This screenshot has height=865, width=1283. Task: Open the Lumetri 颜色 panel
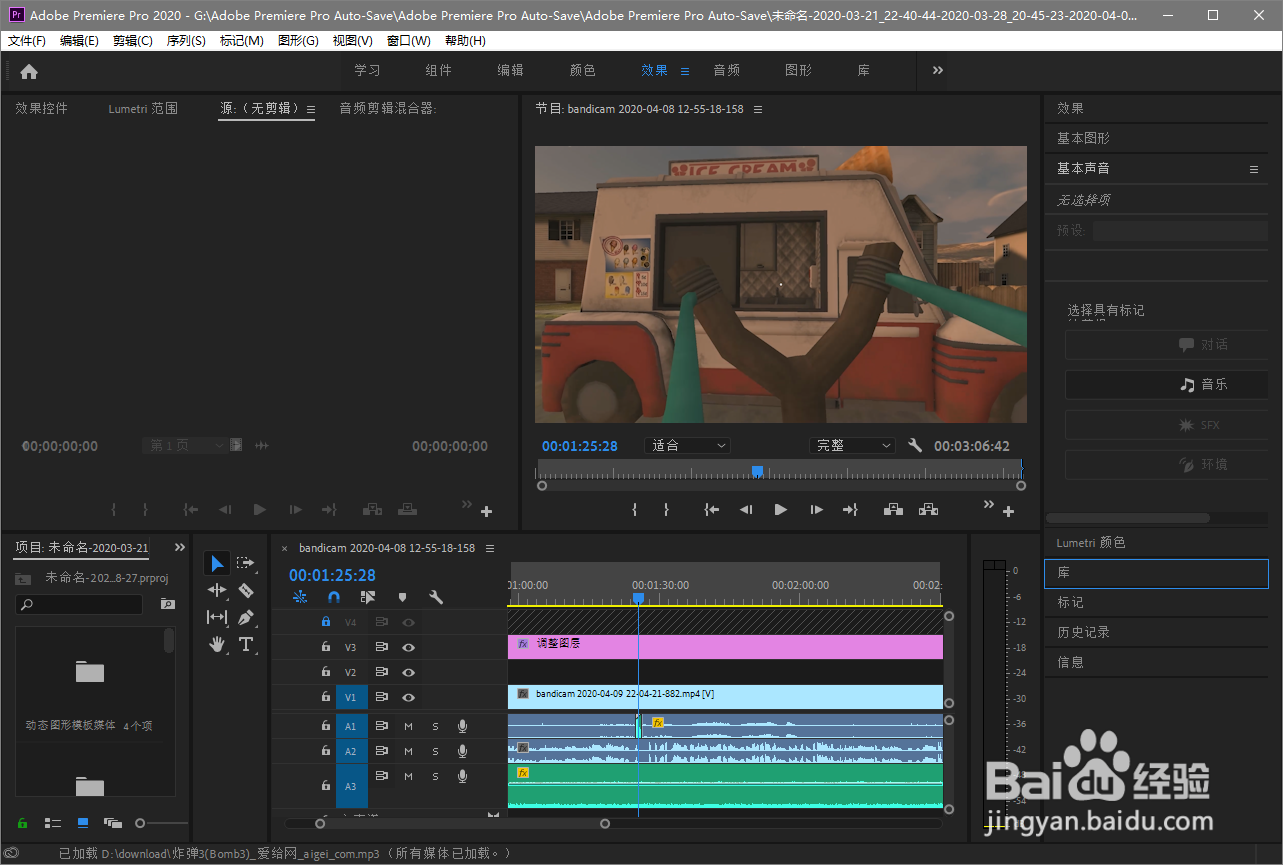tap(1091, 542)
